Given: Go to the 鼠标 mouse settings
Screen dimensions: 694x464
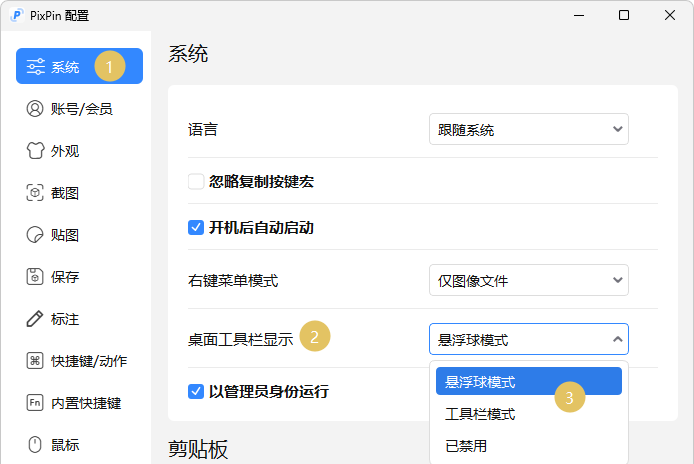Looking at the screenshot, I should [79, 445].
